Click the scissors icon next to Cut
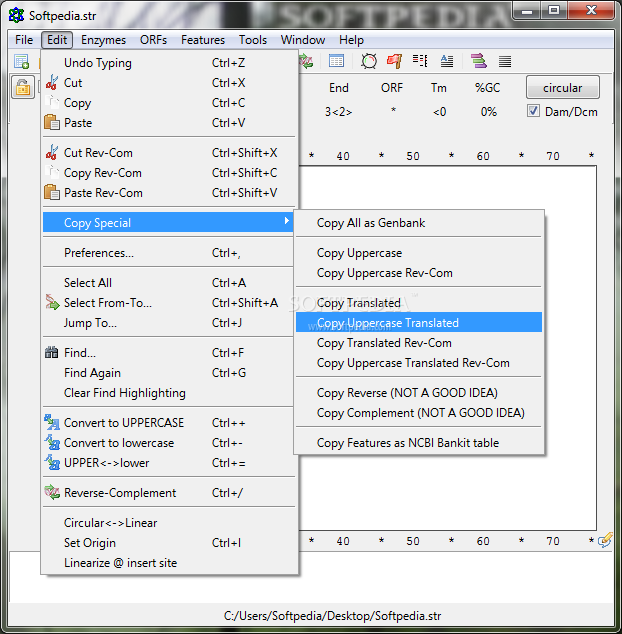Image resolution: width=622 pixels, height=634 pixels. click(52, 82)
